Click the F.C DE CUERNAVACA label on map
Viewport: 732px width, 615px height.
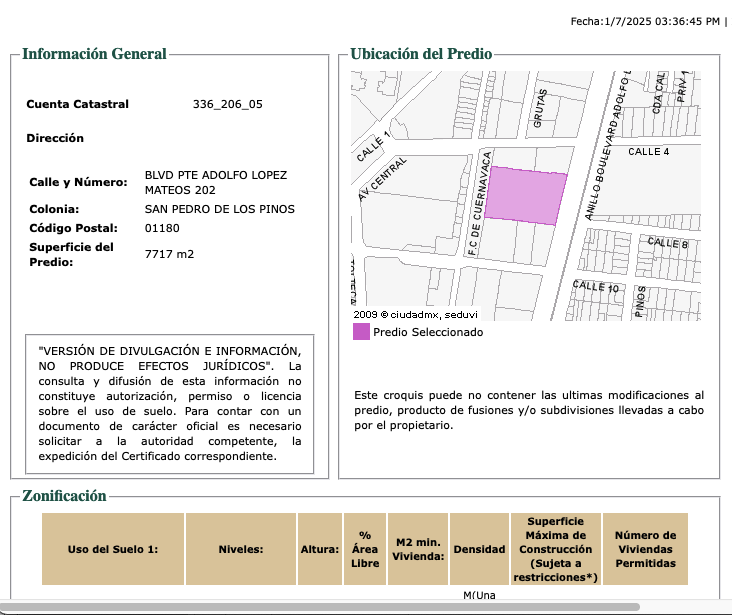pyautogui.click(x=480, y=203)
